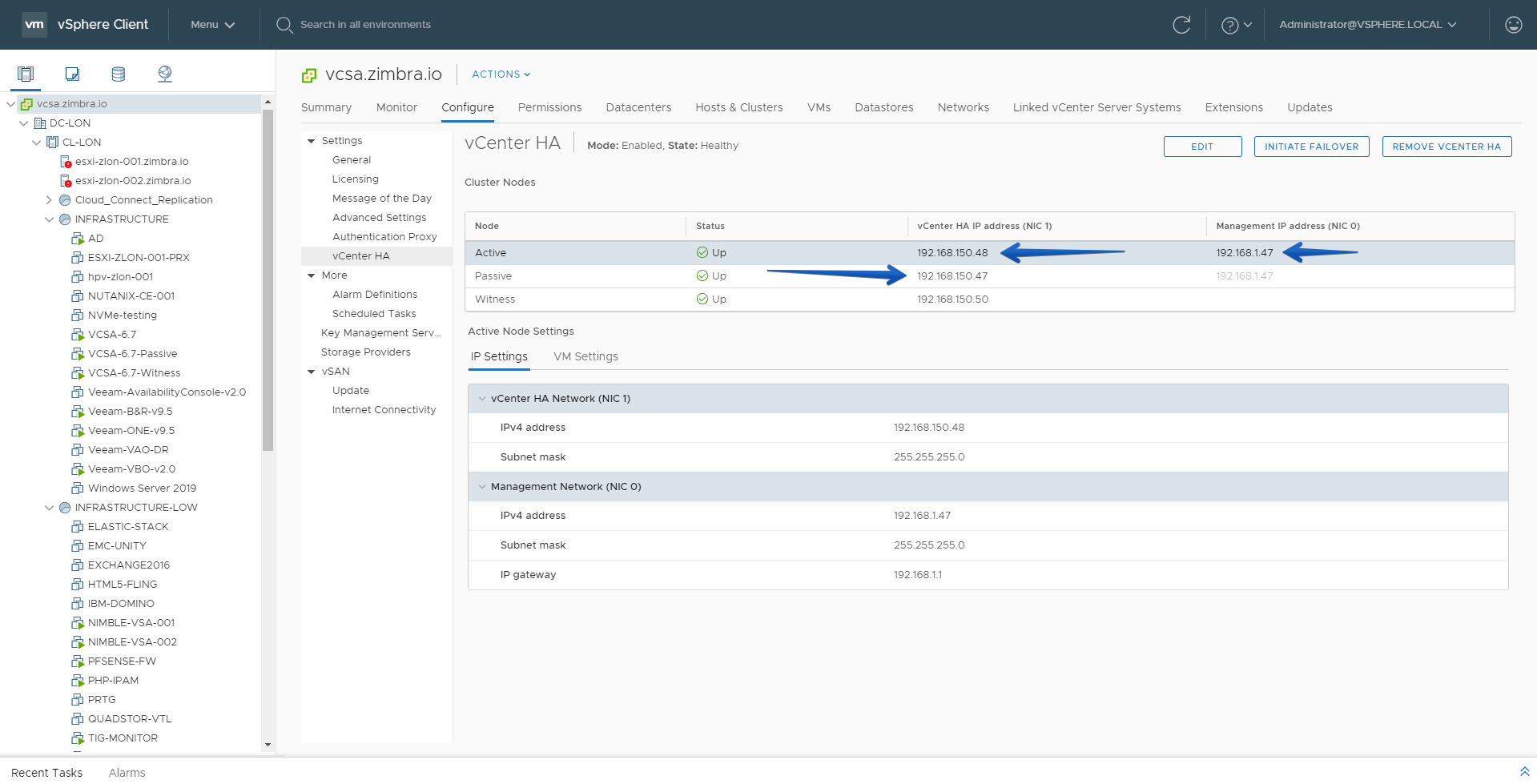Collapse the INFRASTRUCTURE resource pool

(x=49, y=219)
